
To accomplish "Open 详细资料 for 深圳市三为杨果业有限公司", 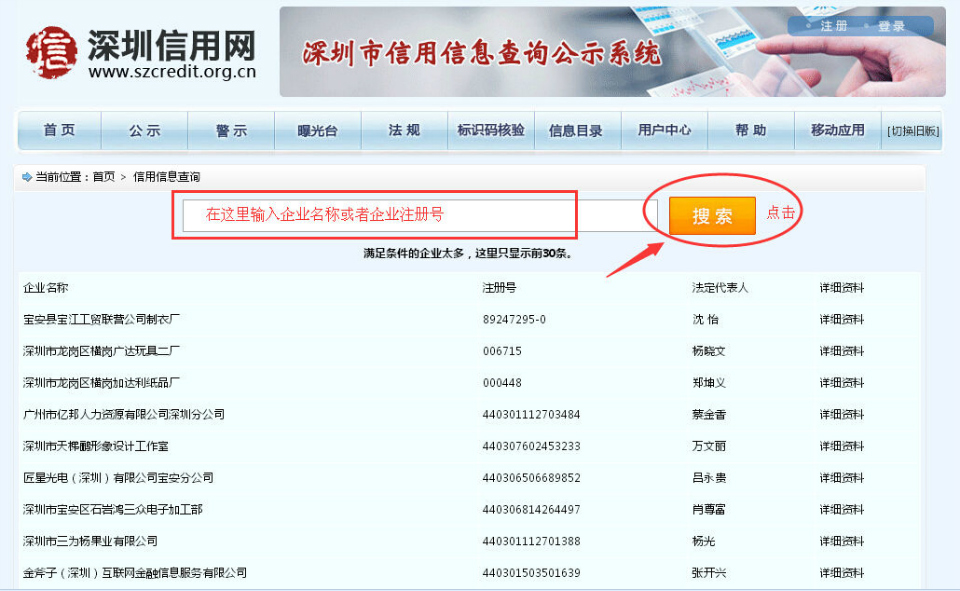I will (x=842, y=541).
